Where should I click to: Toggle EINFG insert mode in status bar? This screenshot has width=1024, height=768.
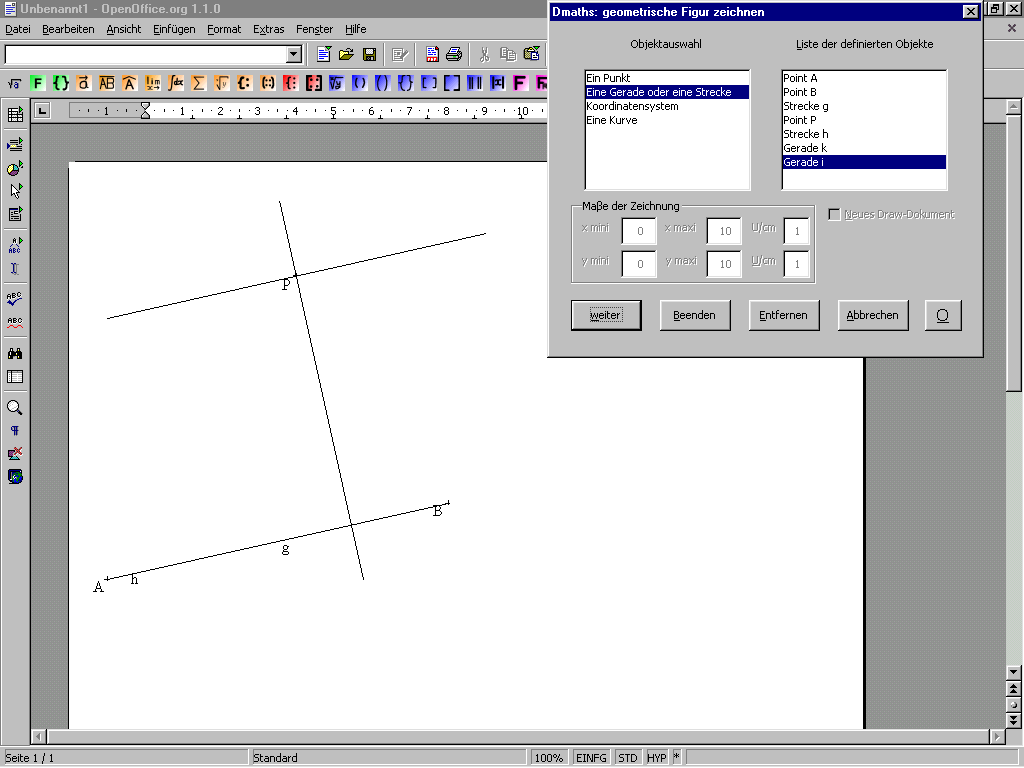(x=591, y=758)
